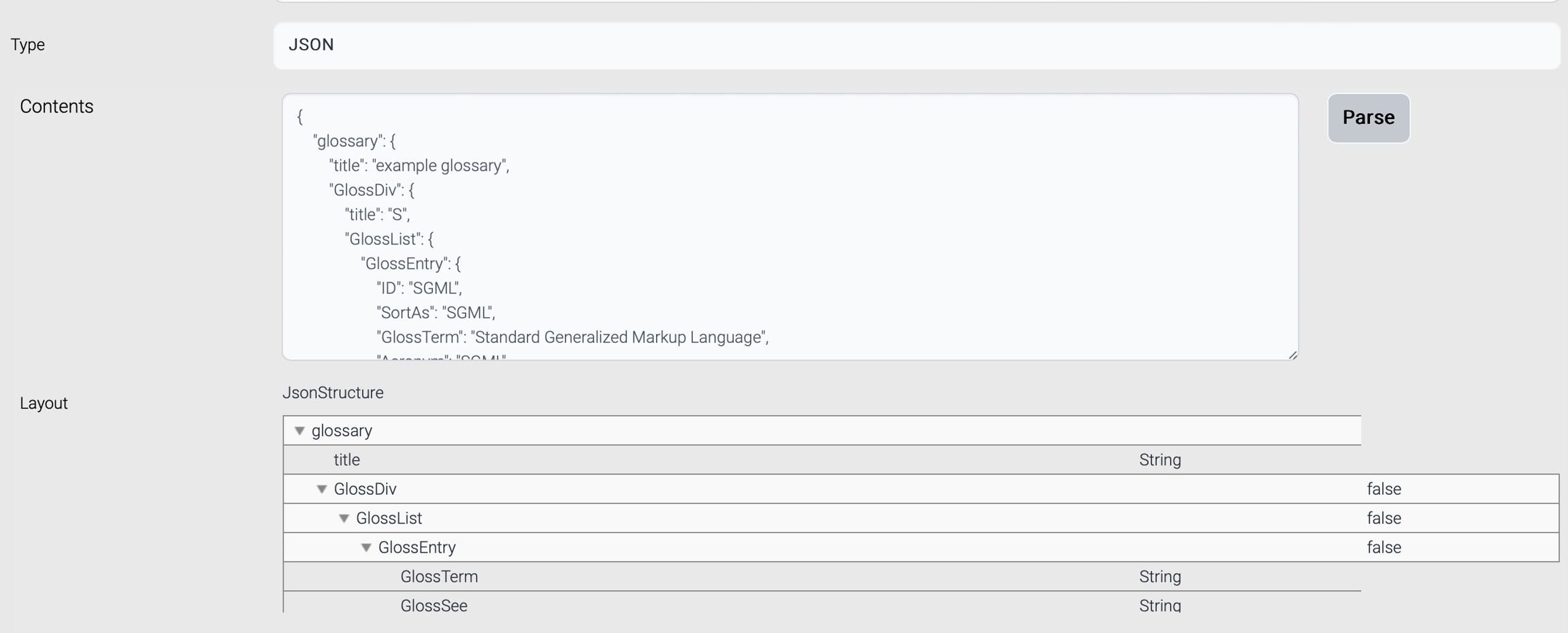Collapse the GlossEntry disclosure triangle
The width and height of the screenshot is (1568, 633).
click(x=366, y=548)
